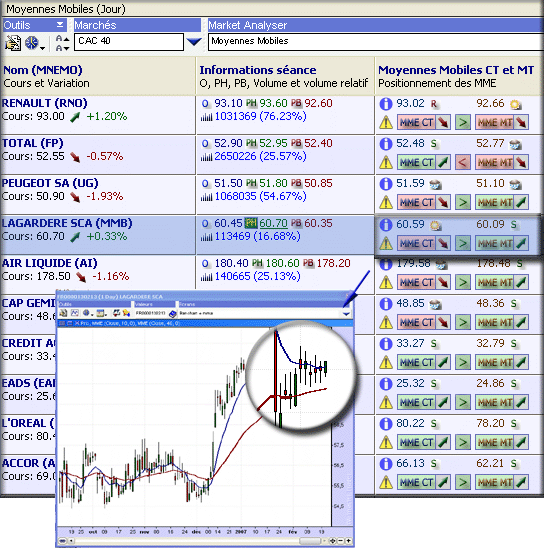
Task: Click the MME CT indicator for Credit Agricole
Action: [424, 363]
